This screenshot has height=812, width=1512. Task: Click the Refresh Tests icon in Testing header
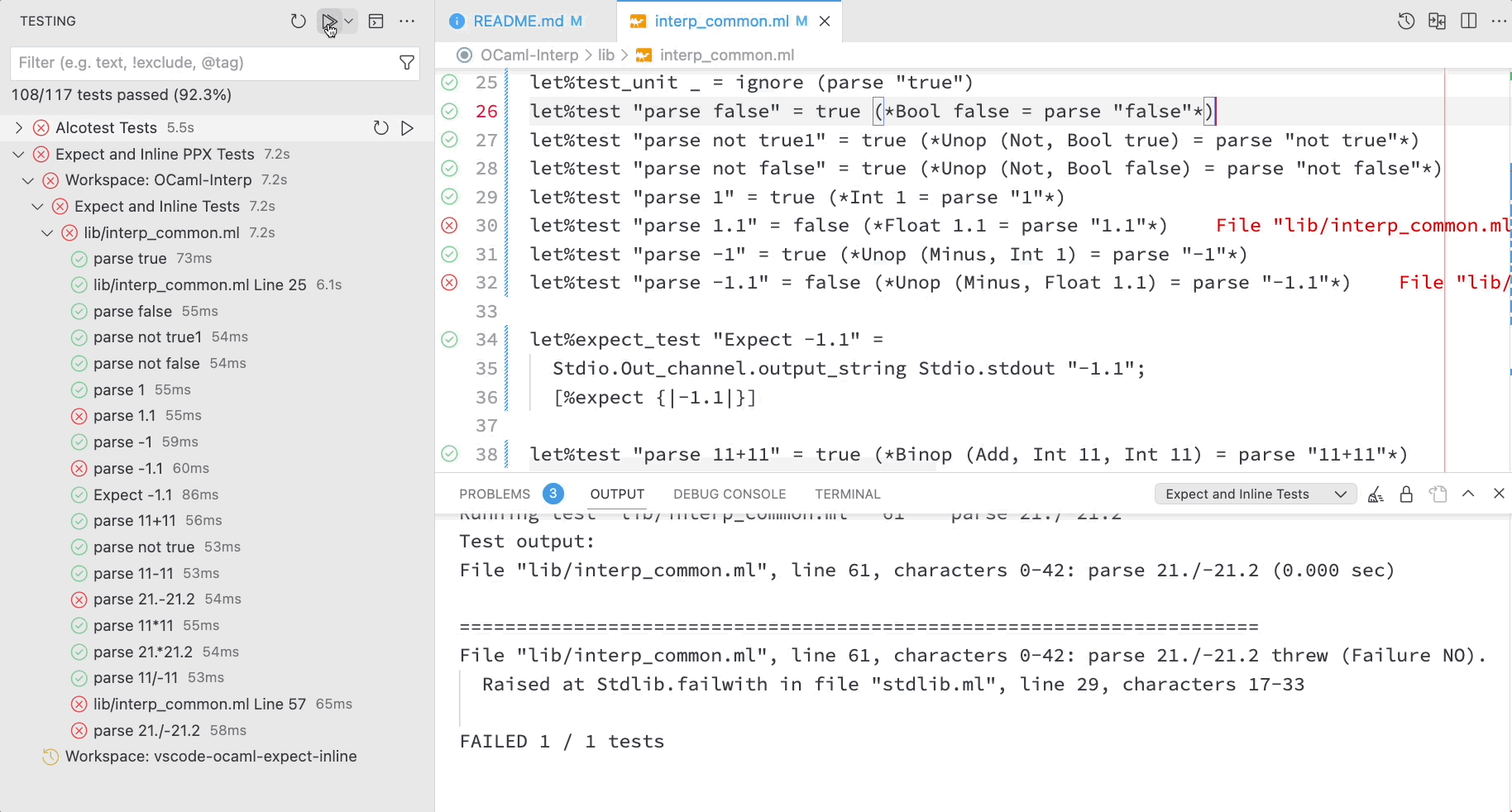pos(299,21)
